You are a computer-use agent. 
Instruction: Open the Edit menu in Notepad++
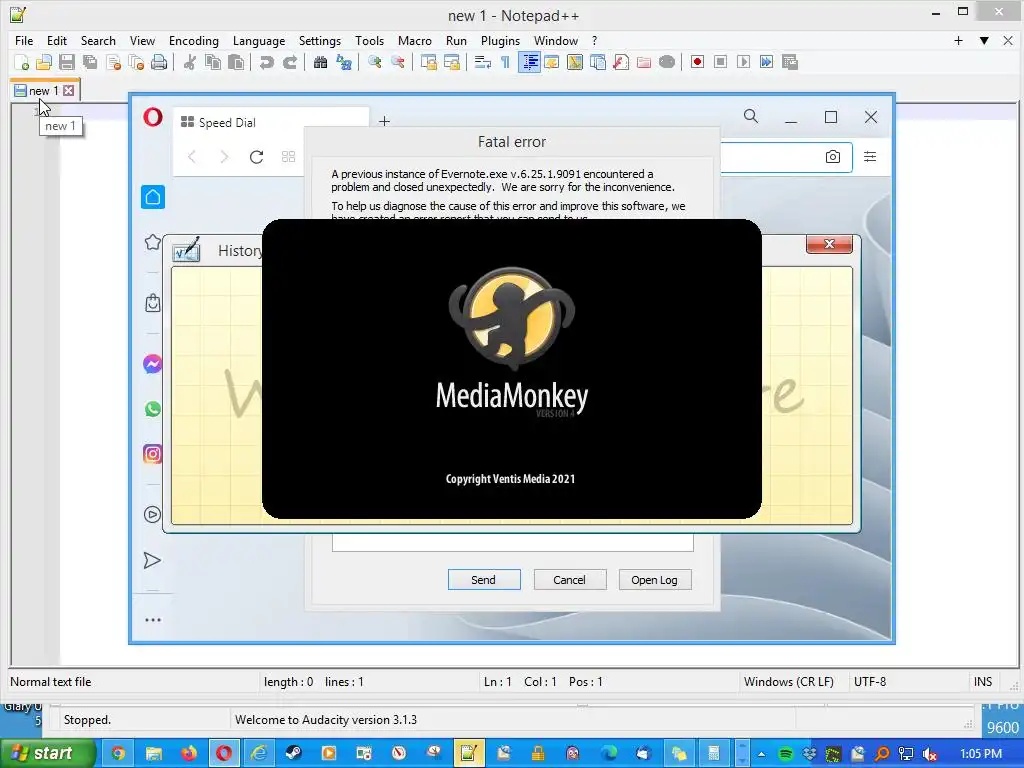pos(57,40)
